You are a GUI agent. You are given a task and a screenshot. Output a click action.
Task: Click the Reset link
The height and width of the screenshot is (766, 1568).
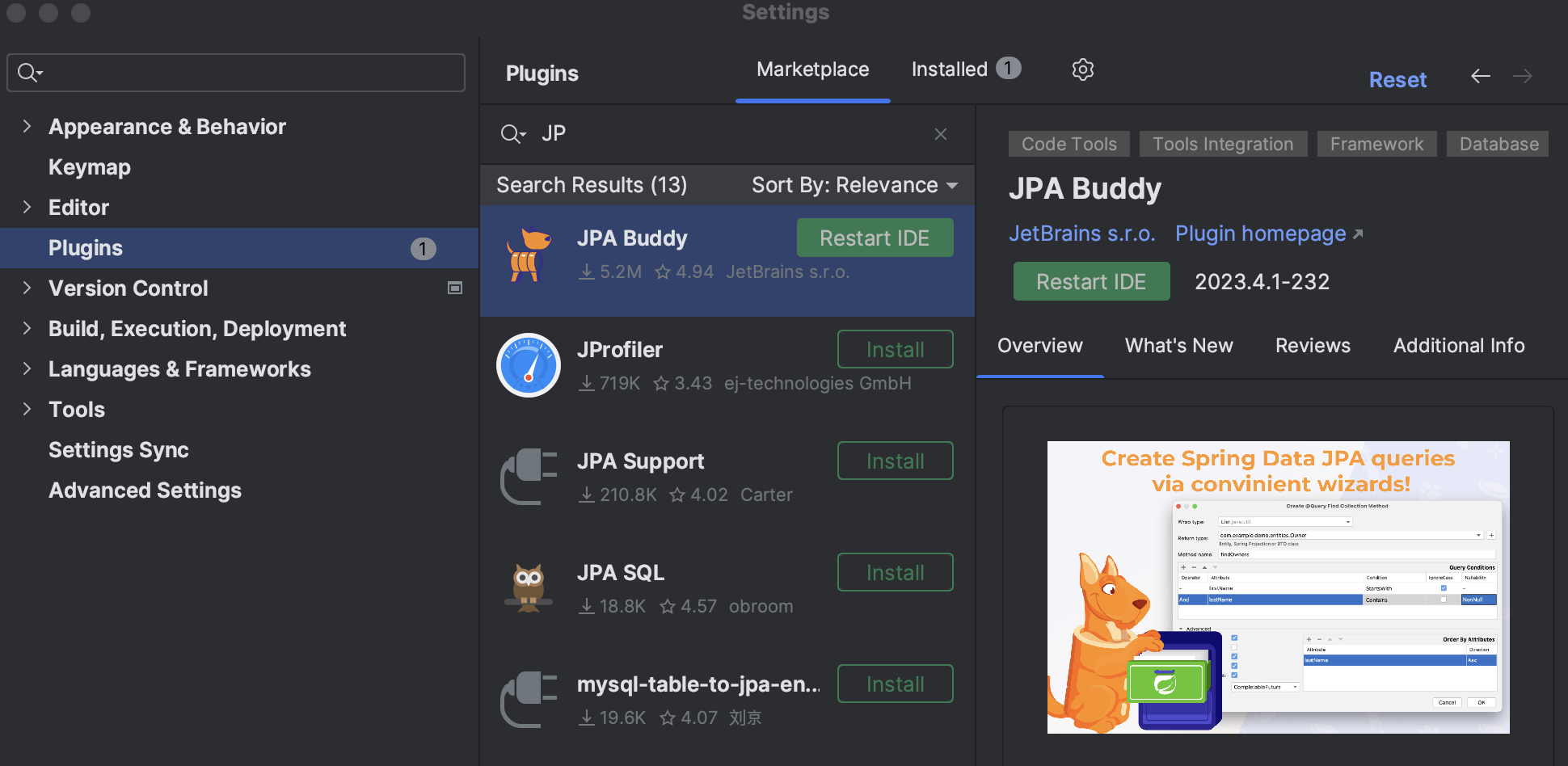click(1397, 80)
